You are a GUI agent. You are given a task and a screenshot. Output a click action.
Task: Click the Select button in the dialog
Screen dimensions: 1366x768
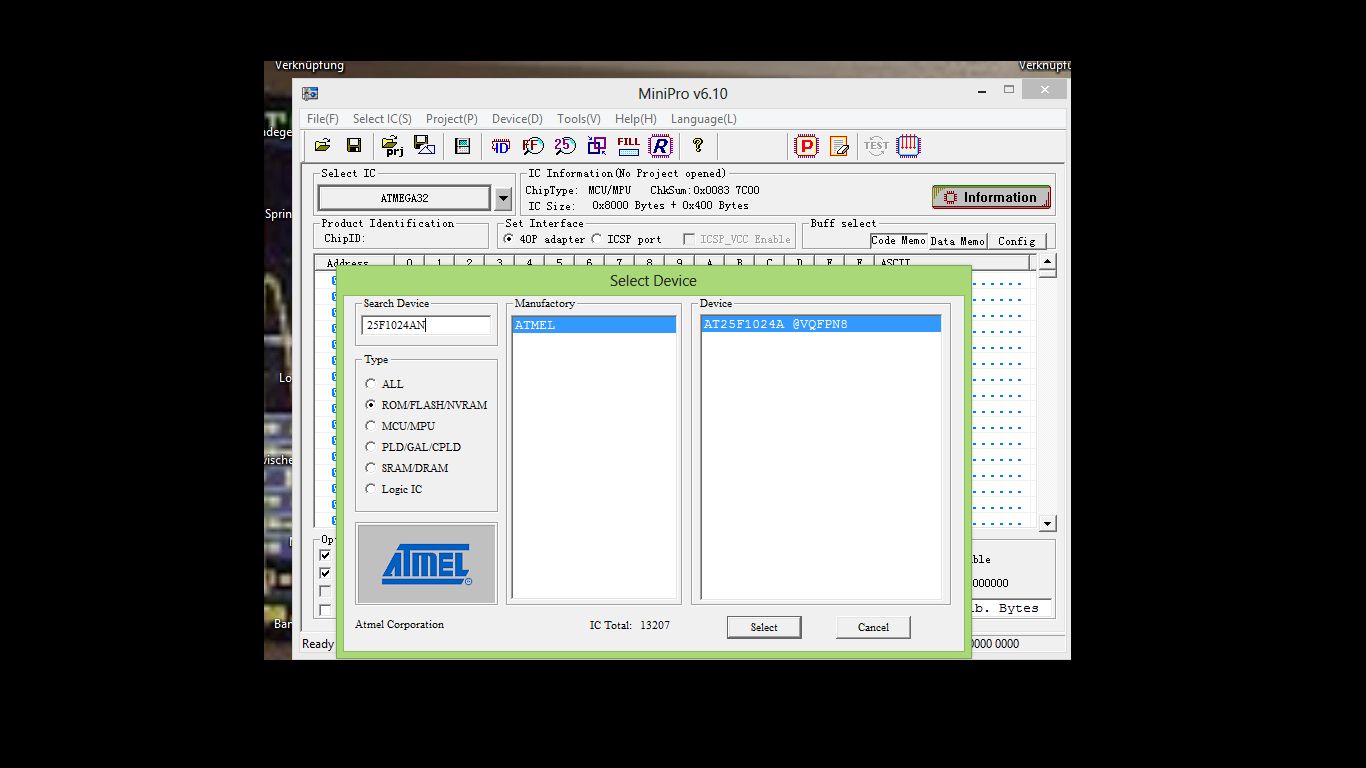coord(764,627)
